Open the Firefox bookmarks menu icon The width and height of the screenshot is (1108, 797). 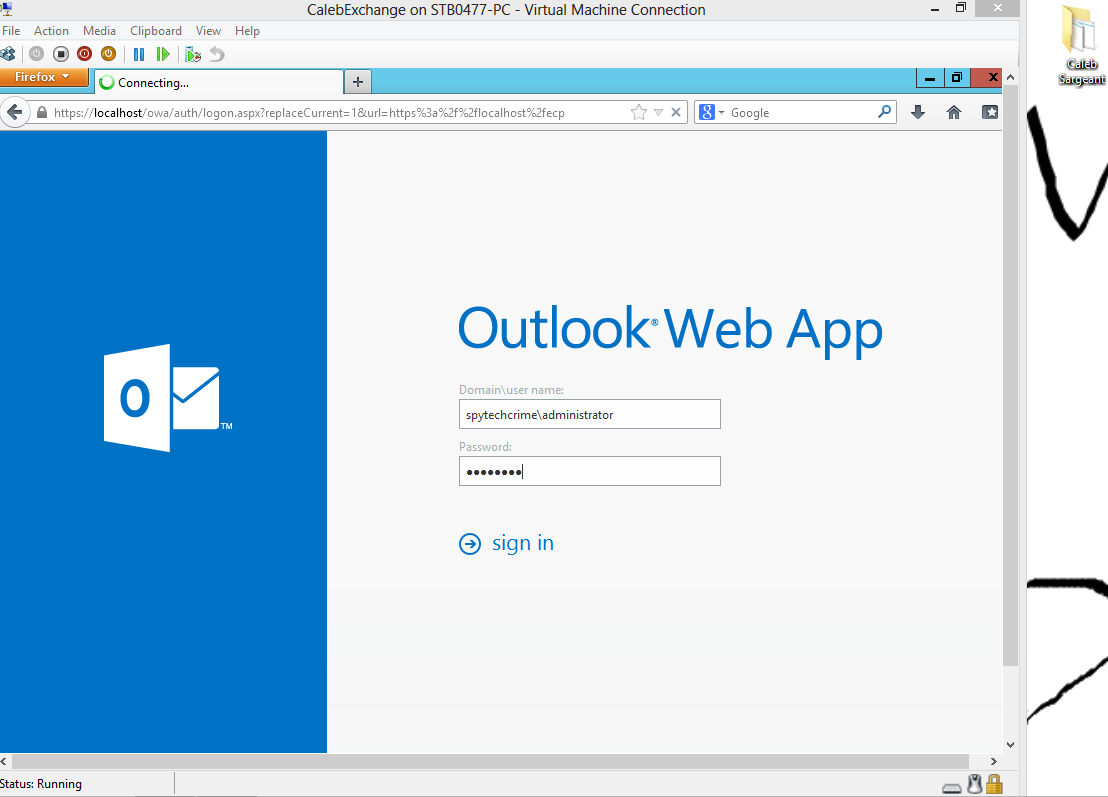(x=990, y=112)
